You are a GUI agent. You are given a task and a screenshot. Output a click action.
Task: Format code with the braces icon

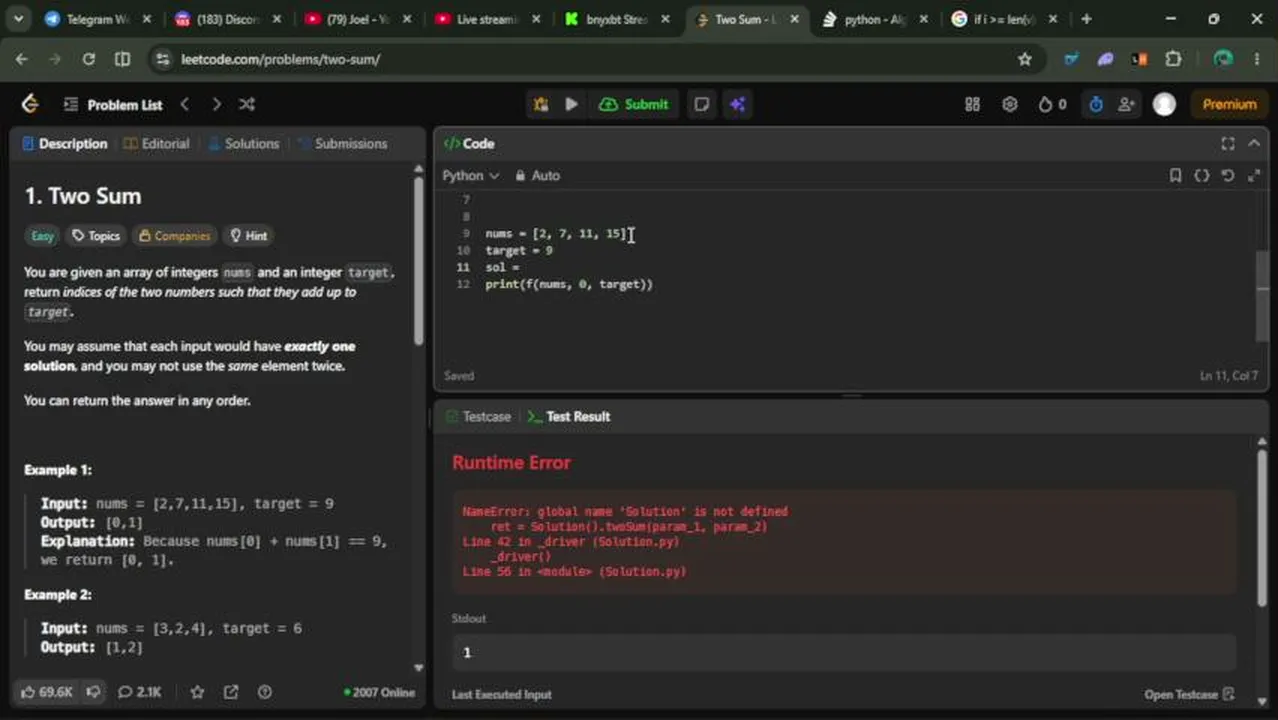[1202, 175]
